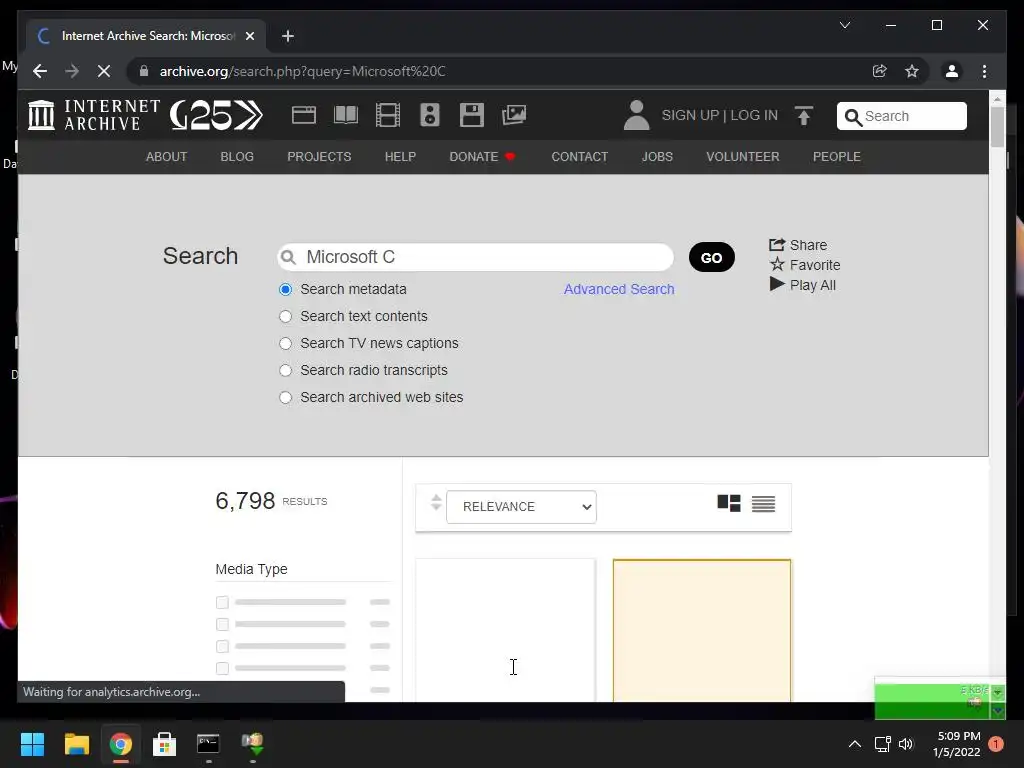Click the page vertical scrollbar thumb

coord(997,127)
